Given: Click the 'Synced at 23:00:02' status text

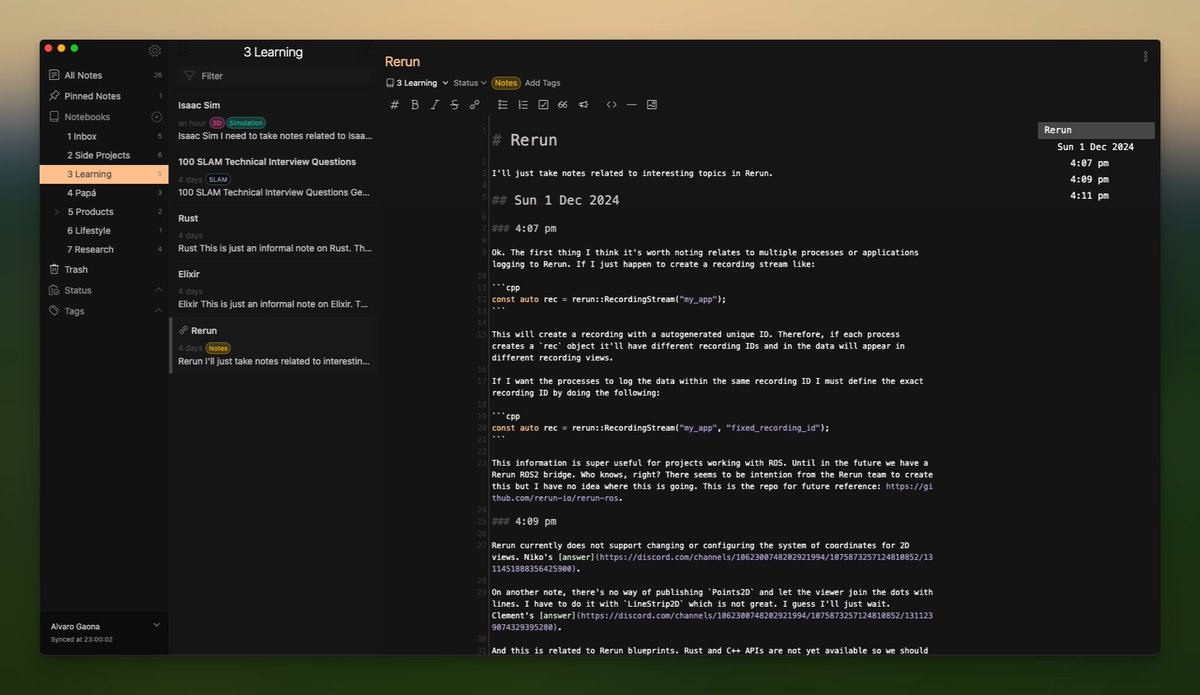Looking at the screenshot, I should tap(82, 639).
